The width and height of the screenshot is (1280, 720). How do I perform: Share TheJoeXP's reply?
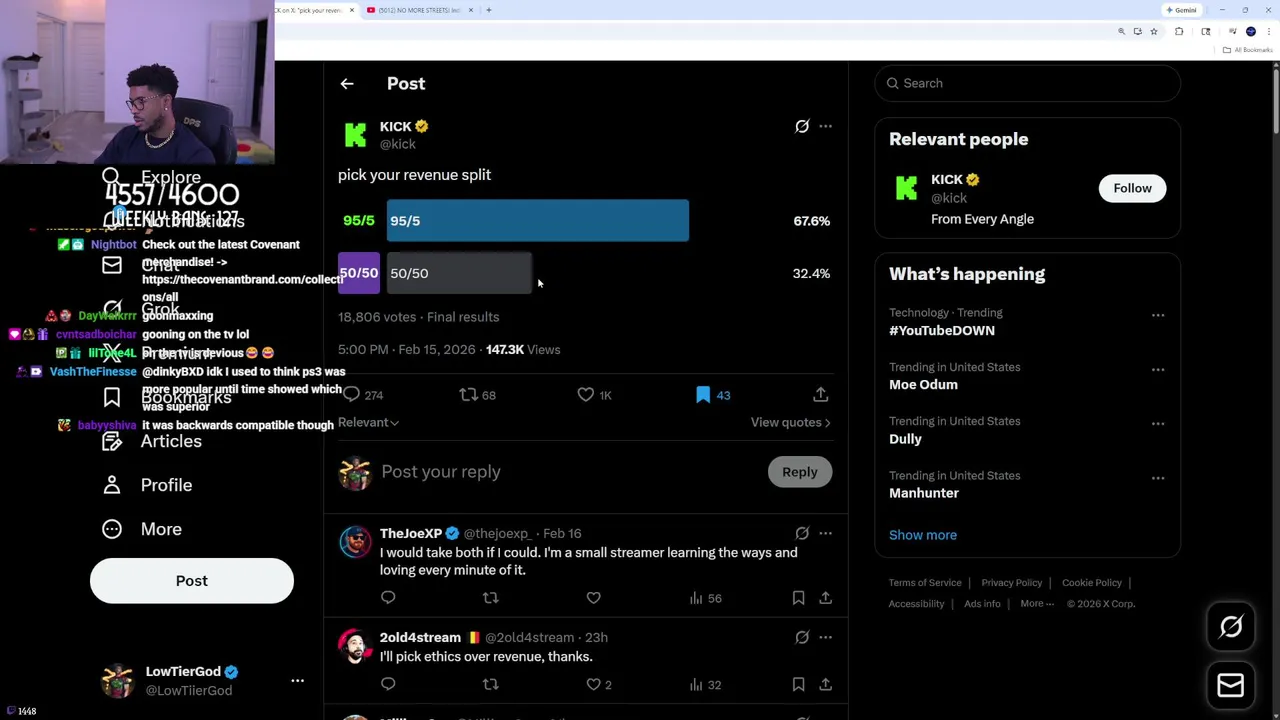click(x=825, y=598)
